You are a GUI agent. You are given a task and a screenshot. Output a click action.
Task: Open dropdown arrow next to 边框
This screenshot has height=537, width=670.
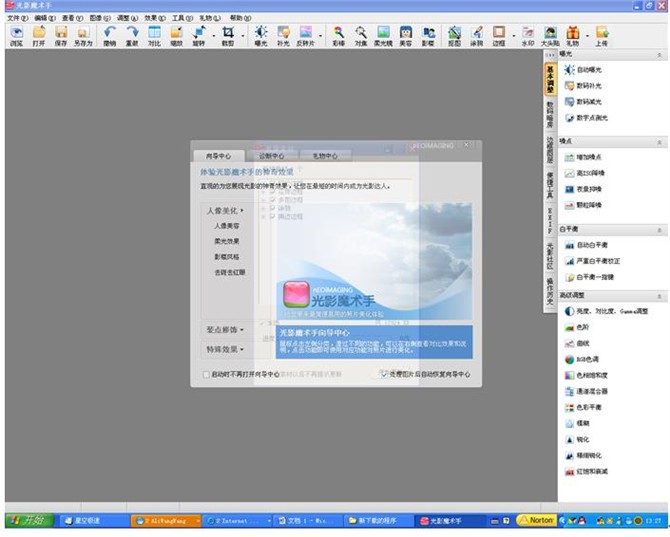click(x=514, y=36)
